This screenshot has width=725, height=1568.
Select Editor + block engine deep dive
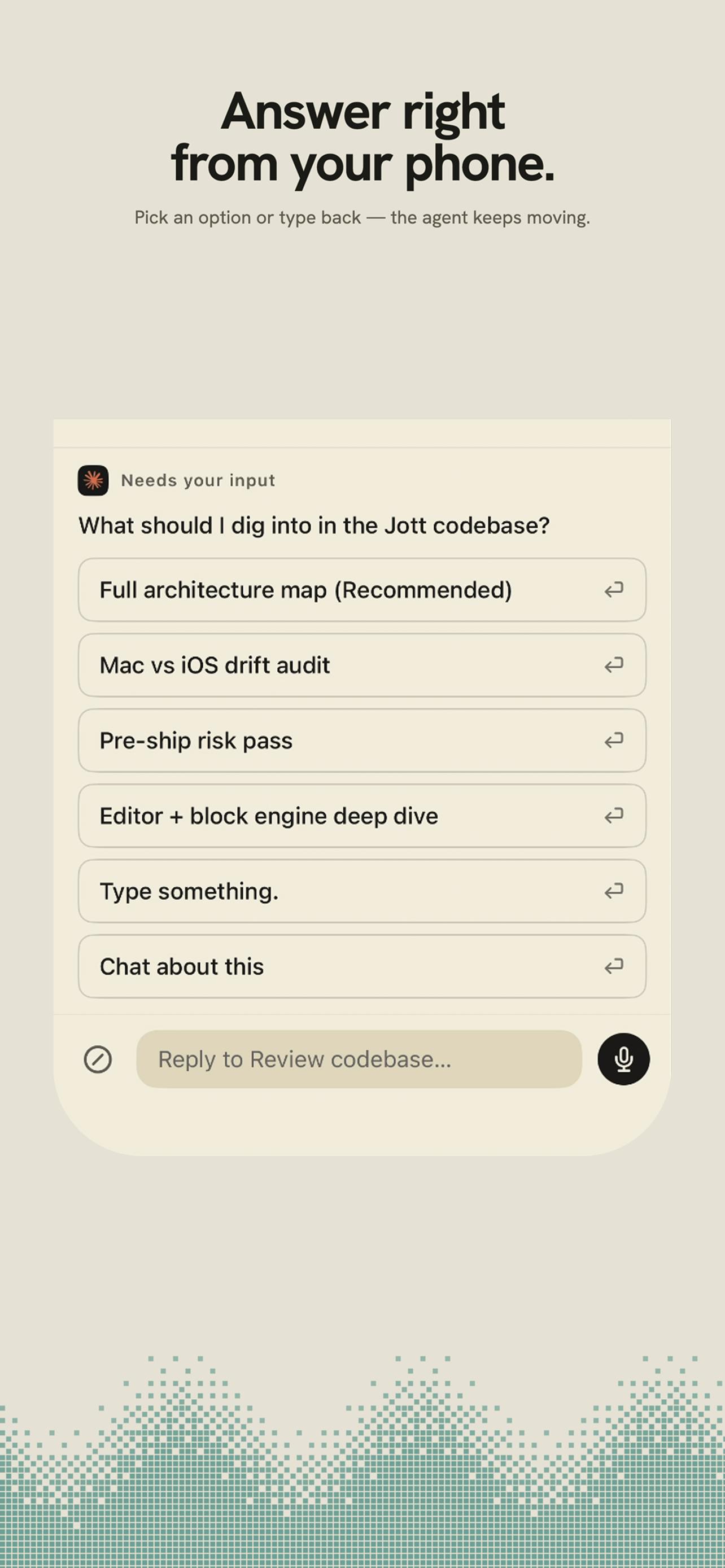(x=362, y=816)
